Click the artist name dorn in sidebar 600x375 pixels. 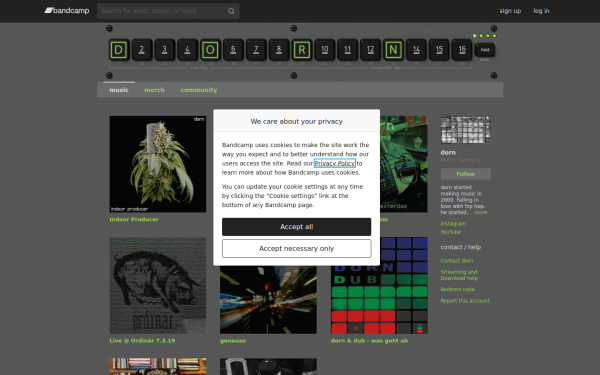[448, 152]
